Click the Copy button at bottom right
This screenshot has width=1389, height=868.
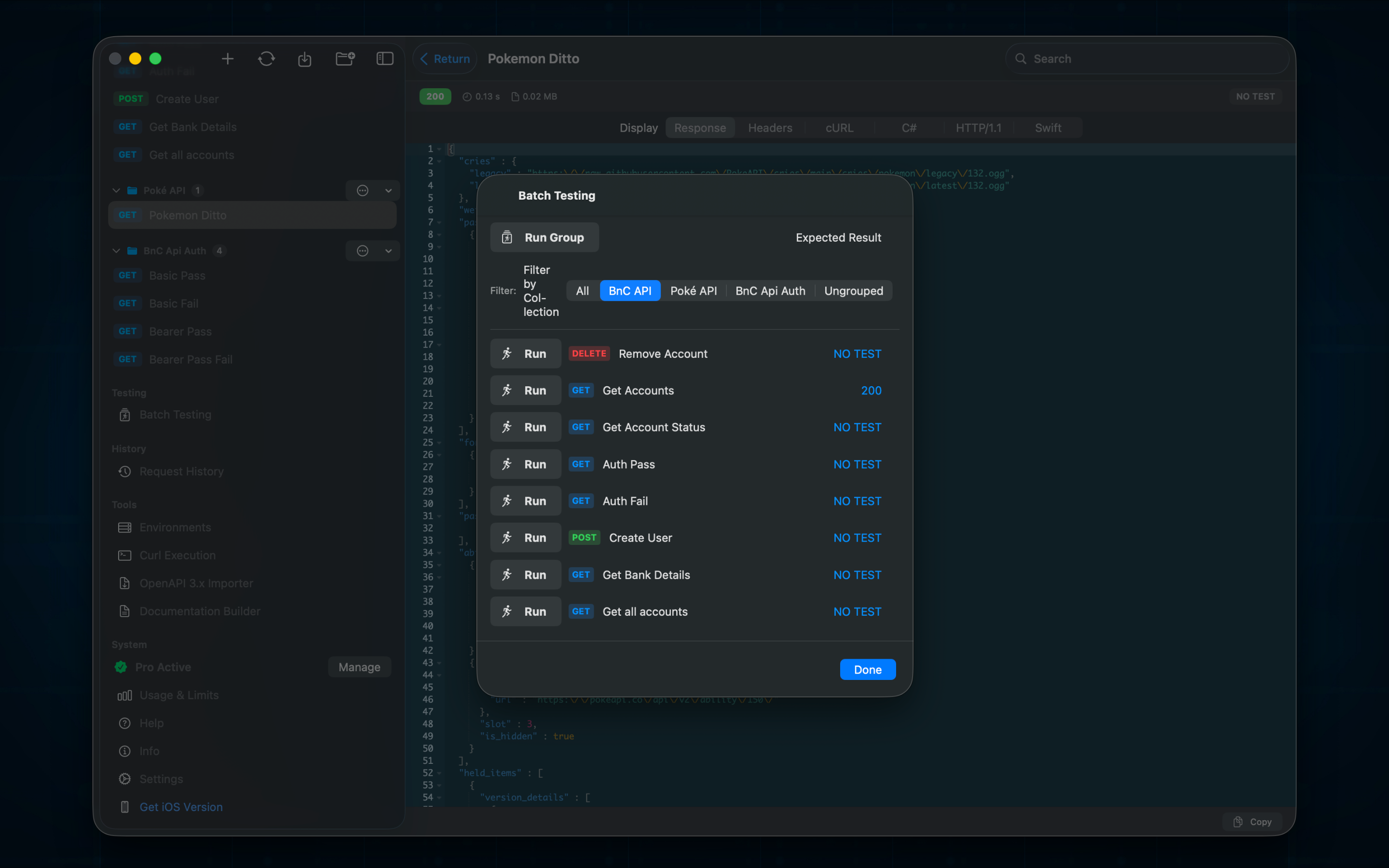pos(1253,822)
